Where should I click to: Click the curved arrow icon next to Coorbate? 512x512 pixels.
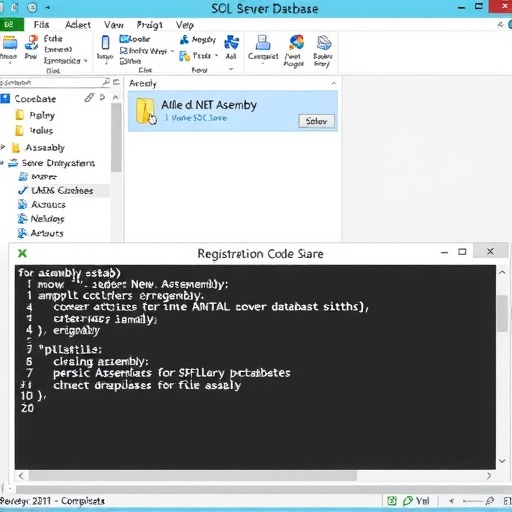[102, 98]
